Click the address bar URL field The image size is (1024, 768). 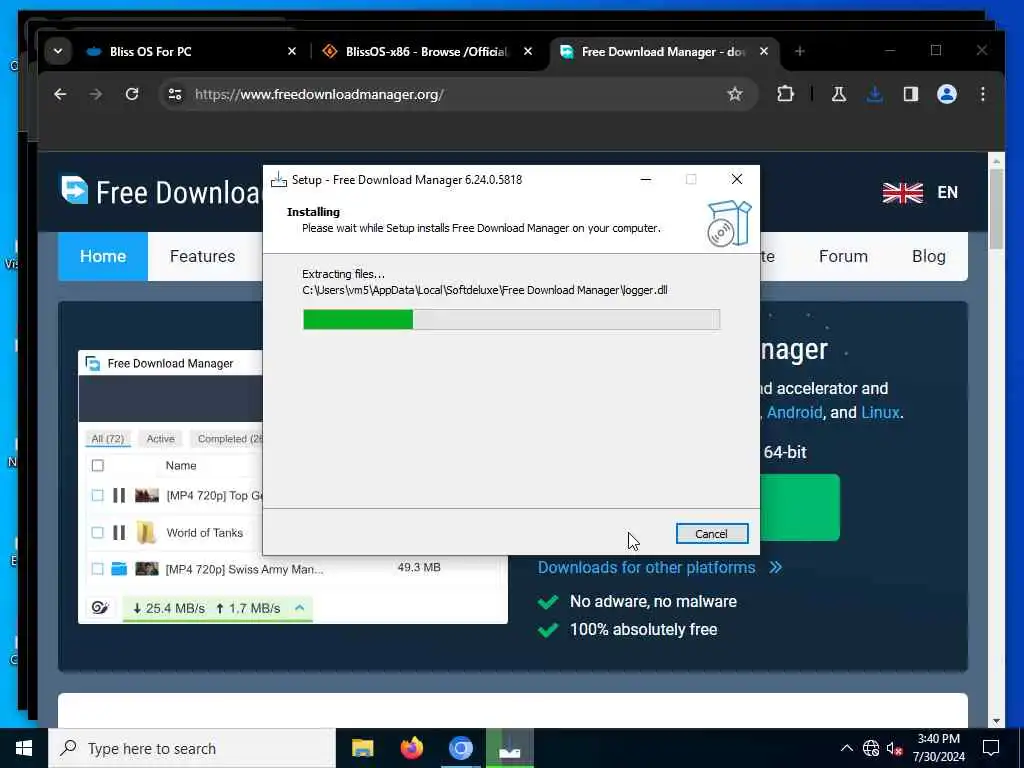point(457,95)
